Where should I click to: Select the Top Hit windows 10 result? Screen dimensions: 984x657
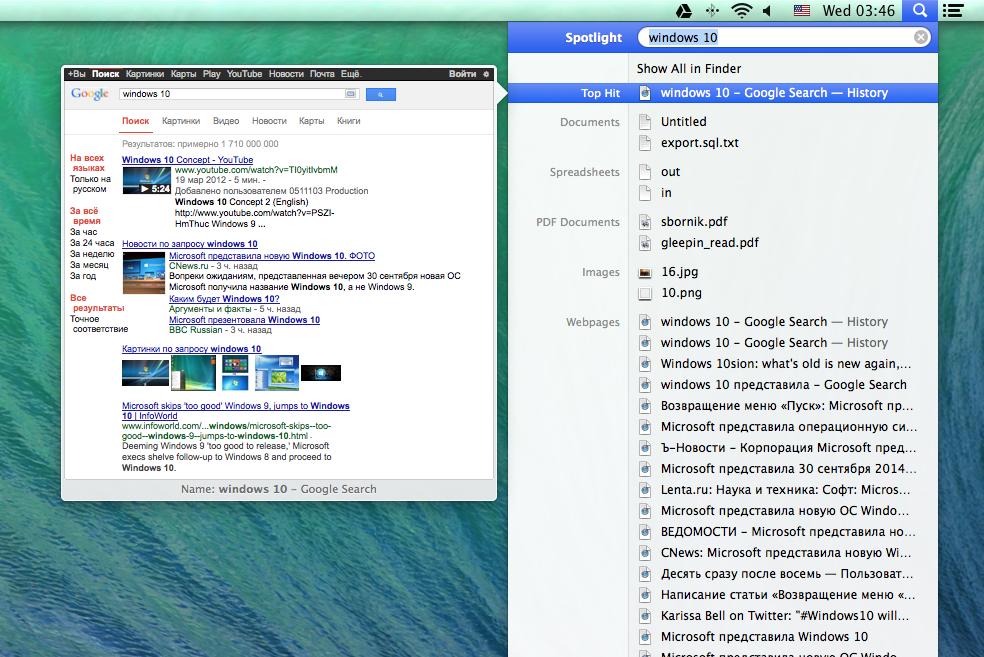(773, 93)
